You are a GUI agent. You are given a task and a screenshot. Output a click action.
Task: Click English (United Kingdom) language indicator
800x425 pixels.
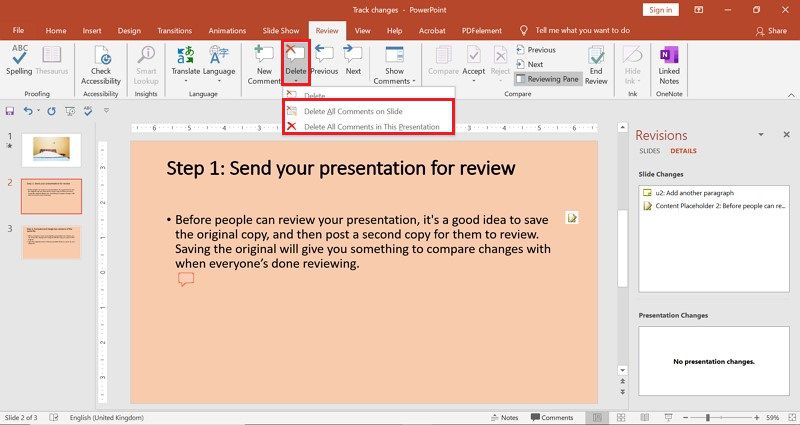[x=107, y=417]
